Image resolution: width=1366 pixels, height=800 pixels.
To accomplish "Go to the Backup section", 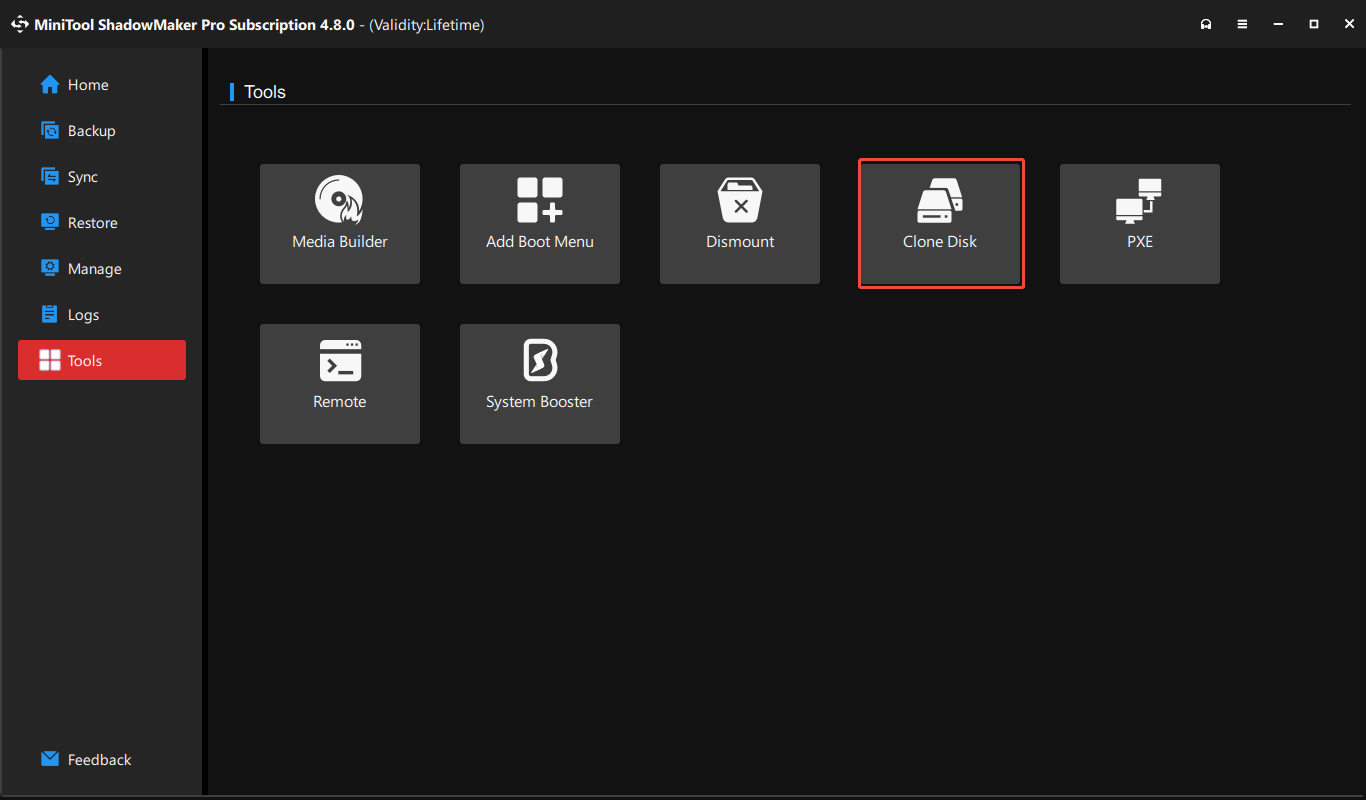I will 90,130.
